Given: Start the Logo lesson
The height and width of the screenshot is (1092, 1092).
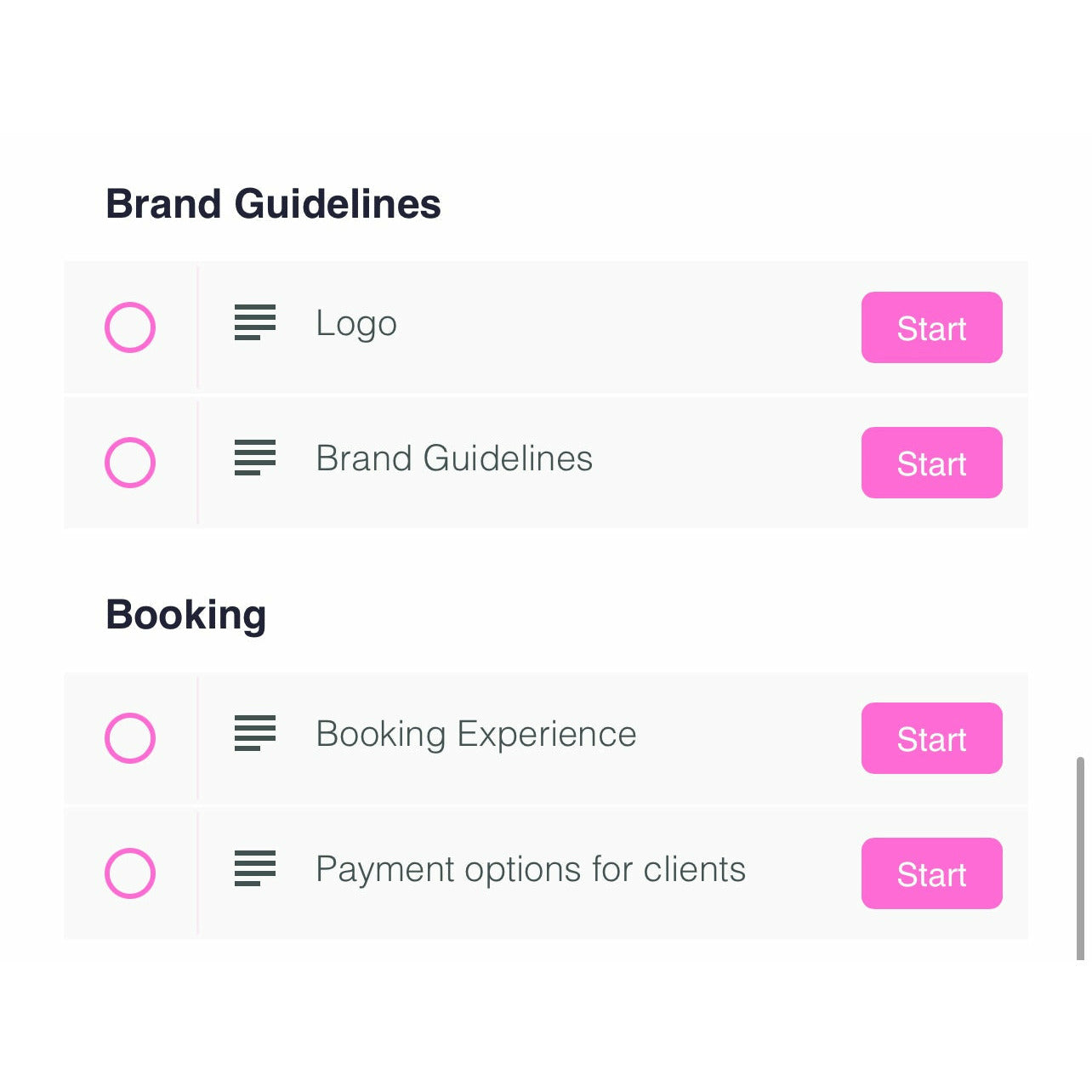Looking at the screenshot, I should pyautogui.click(x=931, y=327).
